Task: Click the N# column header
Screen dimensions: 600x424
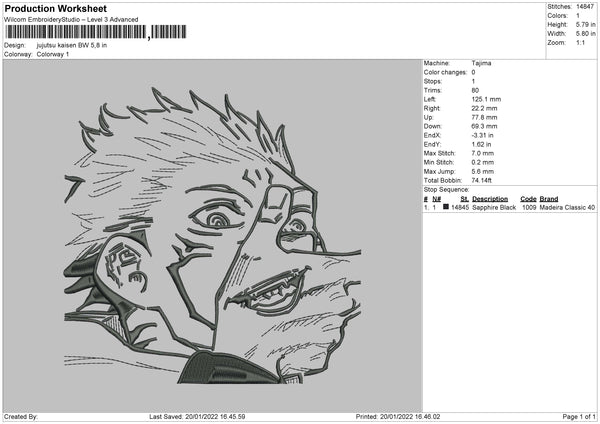Action: 437,199
